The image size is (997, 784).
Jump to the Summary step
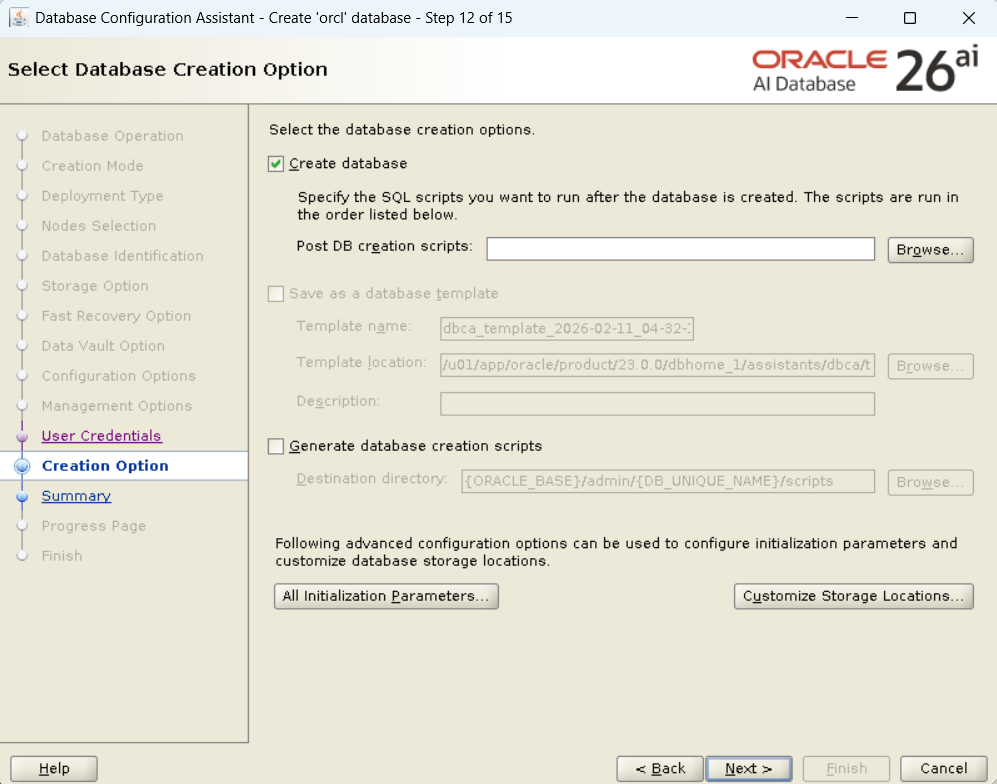tap(76, 496)
